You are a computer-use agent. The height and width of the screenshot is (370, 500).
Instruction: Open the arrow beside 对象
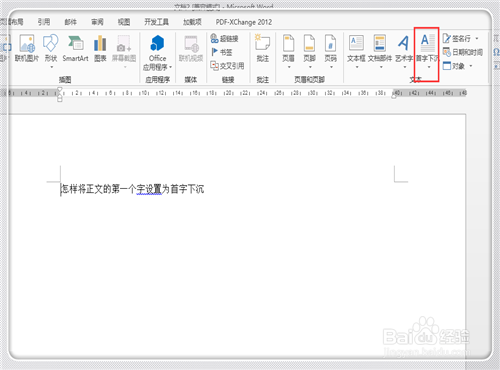471,66
